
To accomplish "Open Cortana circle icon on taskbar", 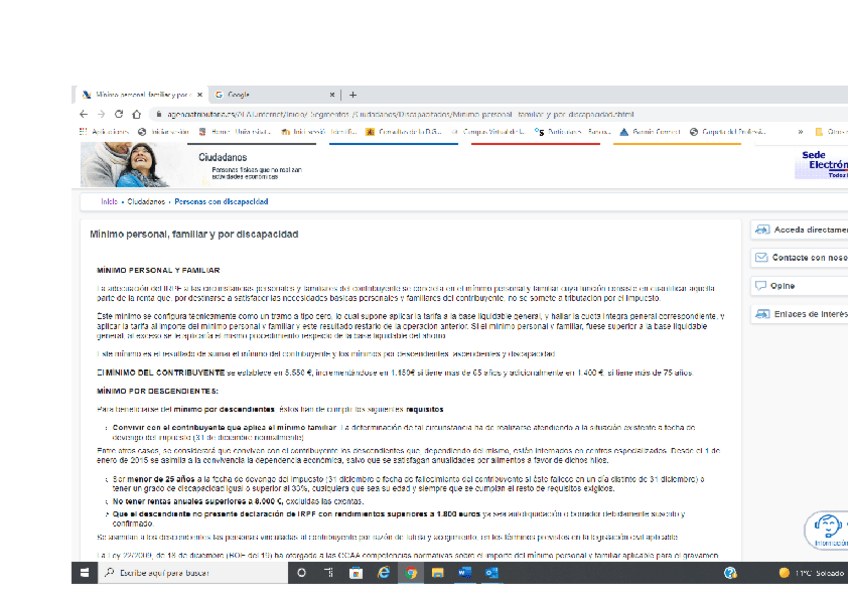I will pyautogui.click(x=302, y=573).
